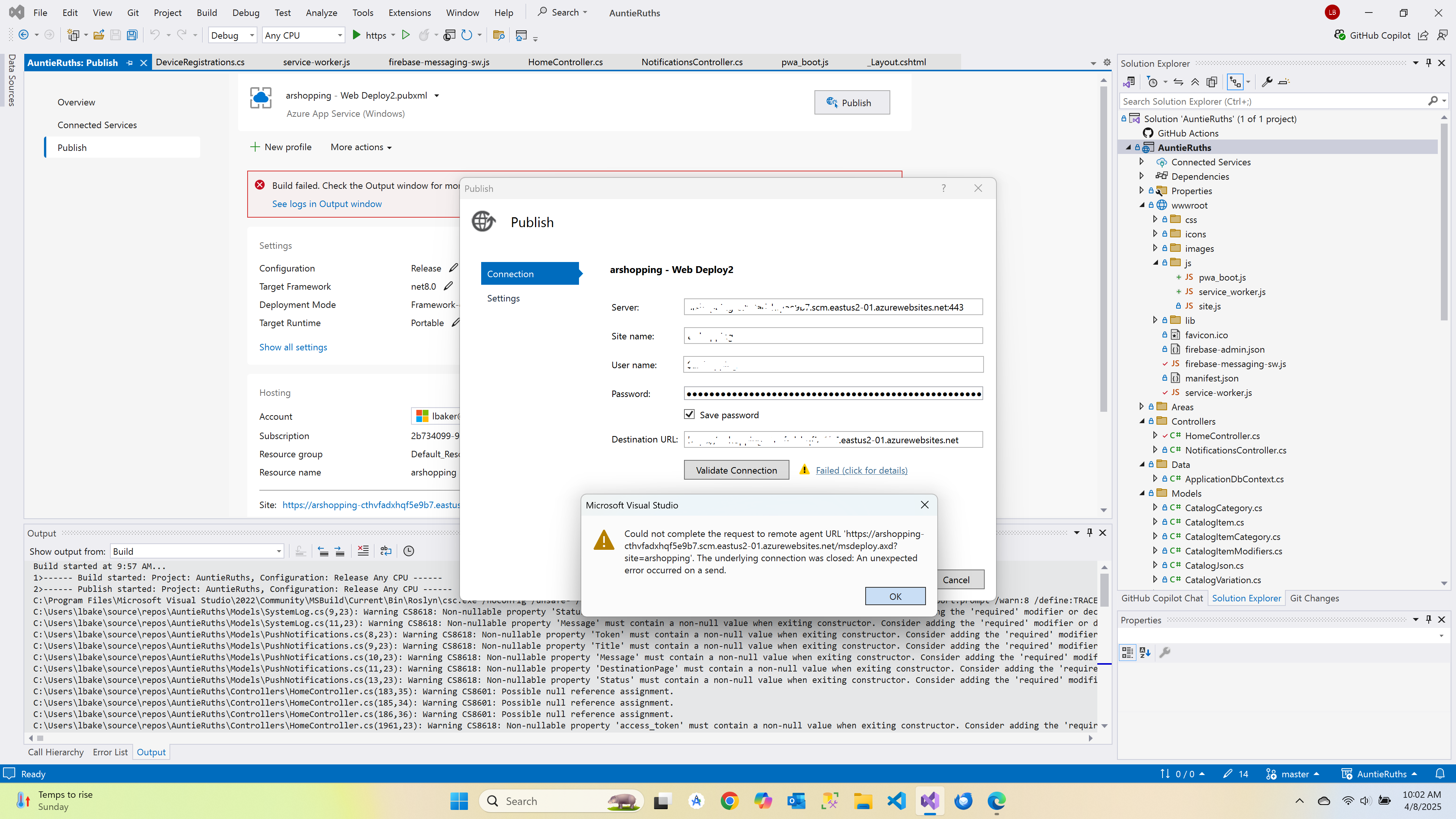Edit the Release configuration pencil icon
The width and height of the screenshot is (1456, 819).
pos(453,268)
